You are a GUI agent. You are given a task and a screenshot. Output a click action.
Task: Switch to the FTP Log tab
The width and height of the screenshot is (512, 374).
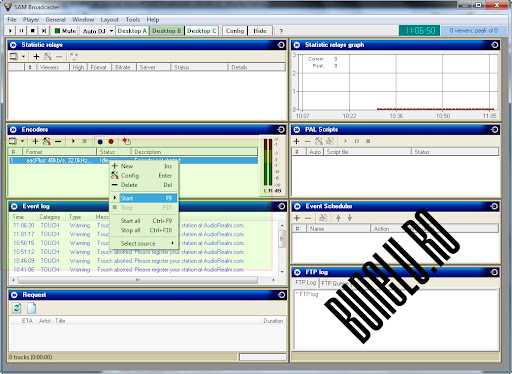pyautogui.click(x=306, y=283)
